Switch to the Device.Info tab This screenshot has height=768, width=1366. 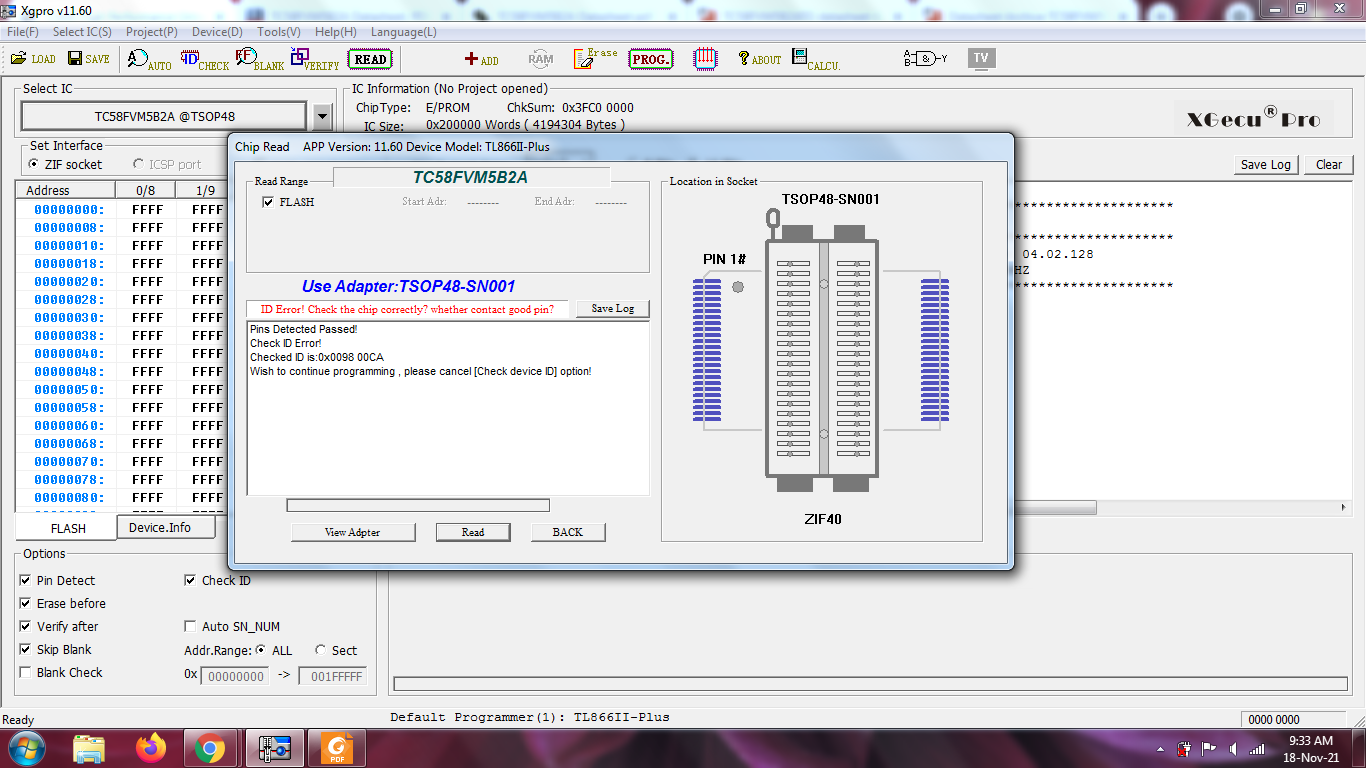(160, 528)
